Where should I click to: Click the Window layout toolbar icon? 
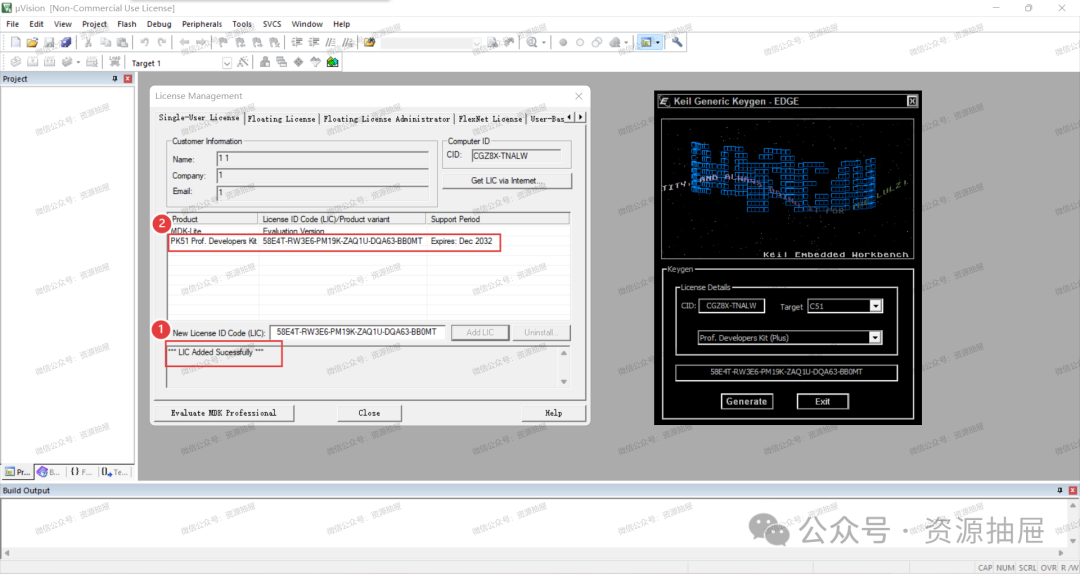[646, 42]
